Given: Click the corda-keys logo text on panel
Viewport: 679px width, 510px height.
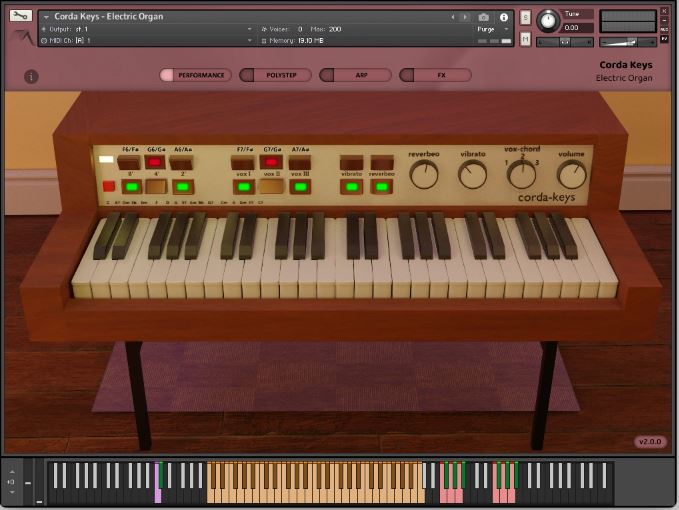Looking at the screenshot, I should pos(546,197).
